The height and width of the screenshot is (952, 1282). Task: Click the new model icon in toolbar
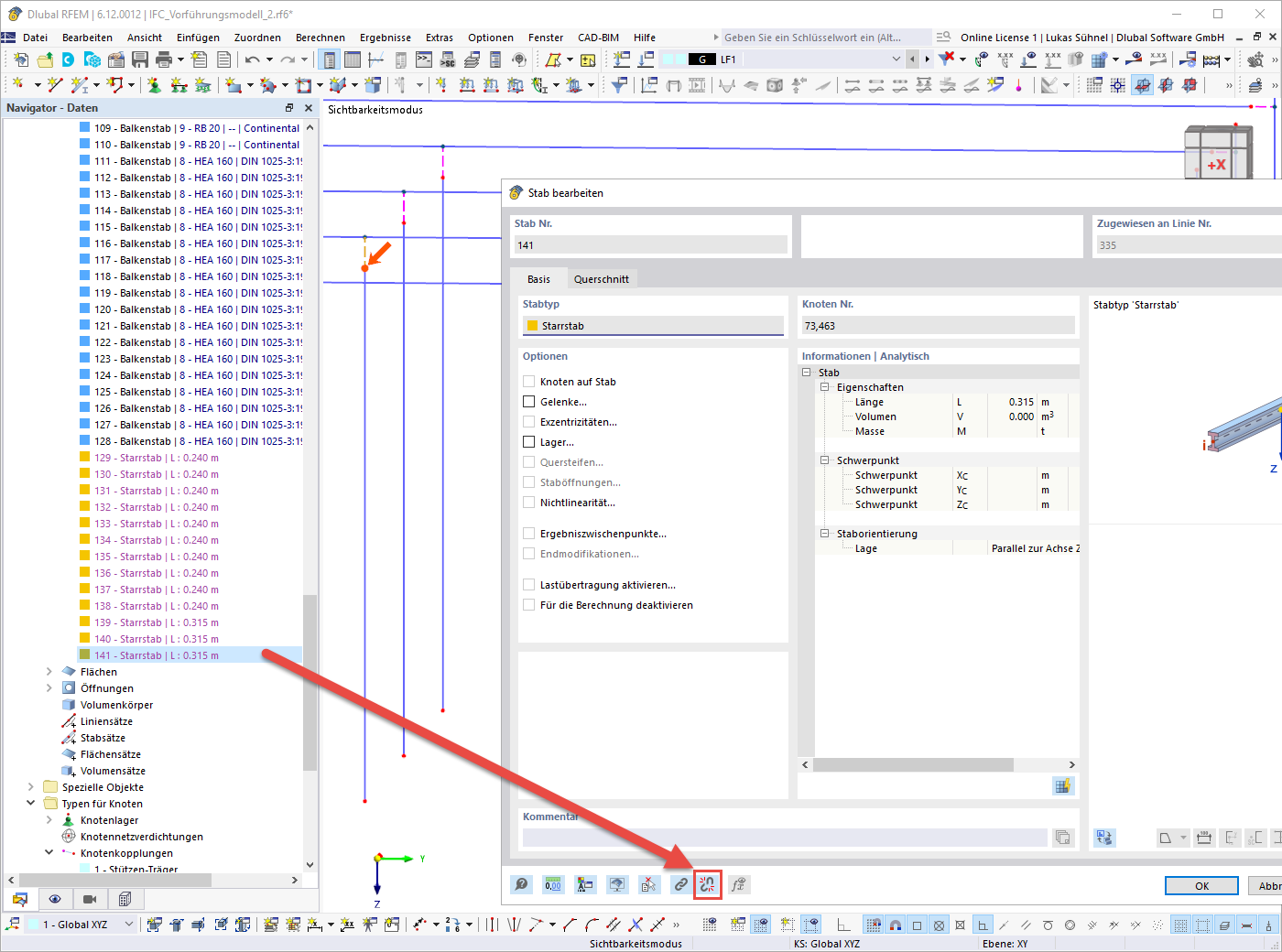(21, 59)
